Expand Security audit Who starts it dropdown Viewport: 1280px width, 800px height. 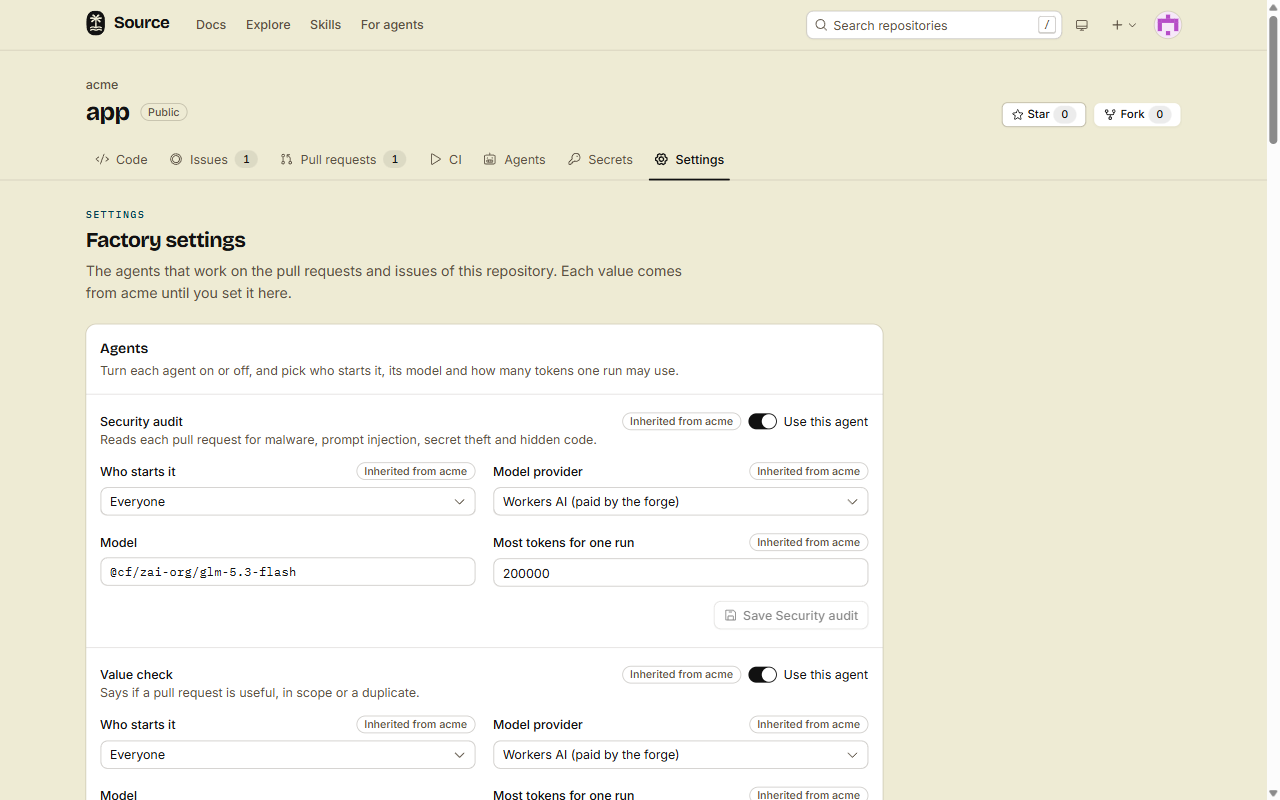tap(288, 502)
